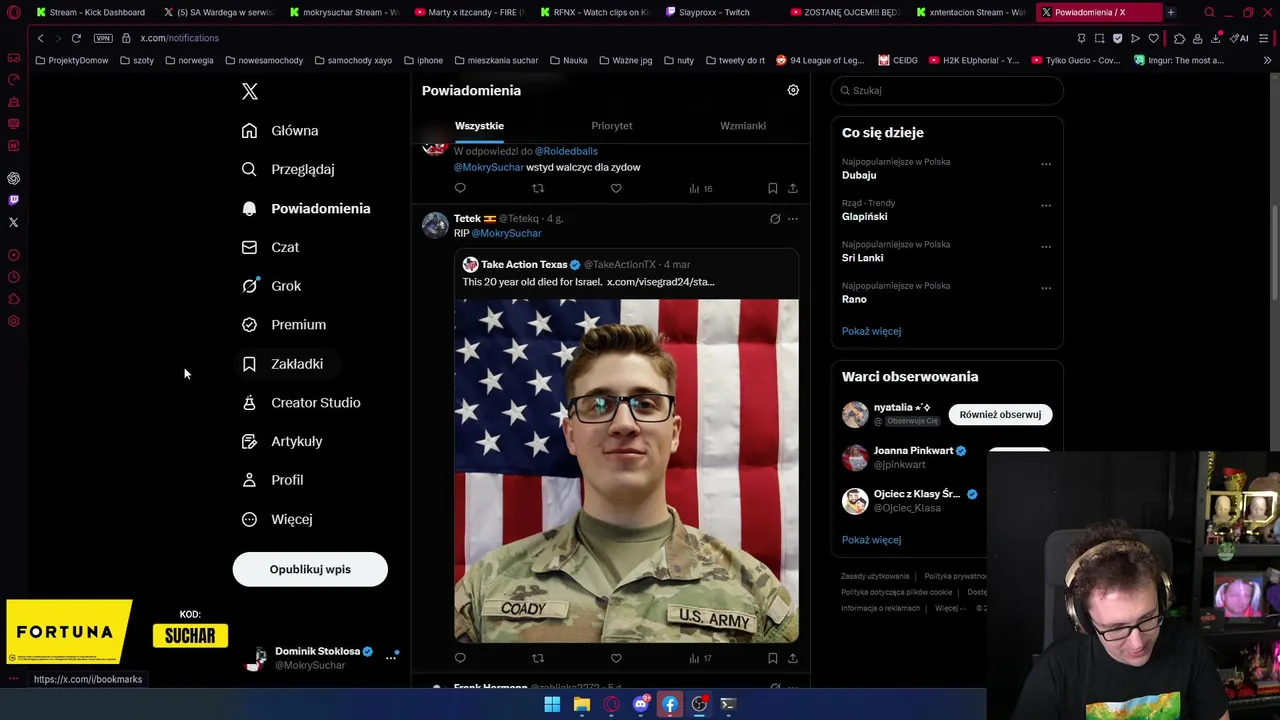This screenshot has height=720, width=1280.
Task: Click Pokaż więcej under Warci obserwowania
Action: pos(871,540)
